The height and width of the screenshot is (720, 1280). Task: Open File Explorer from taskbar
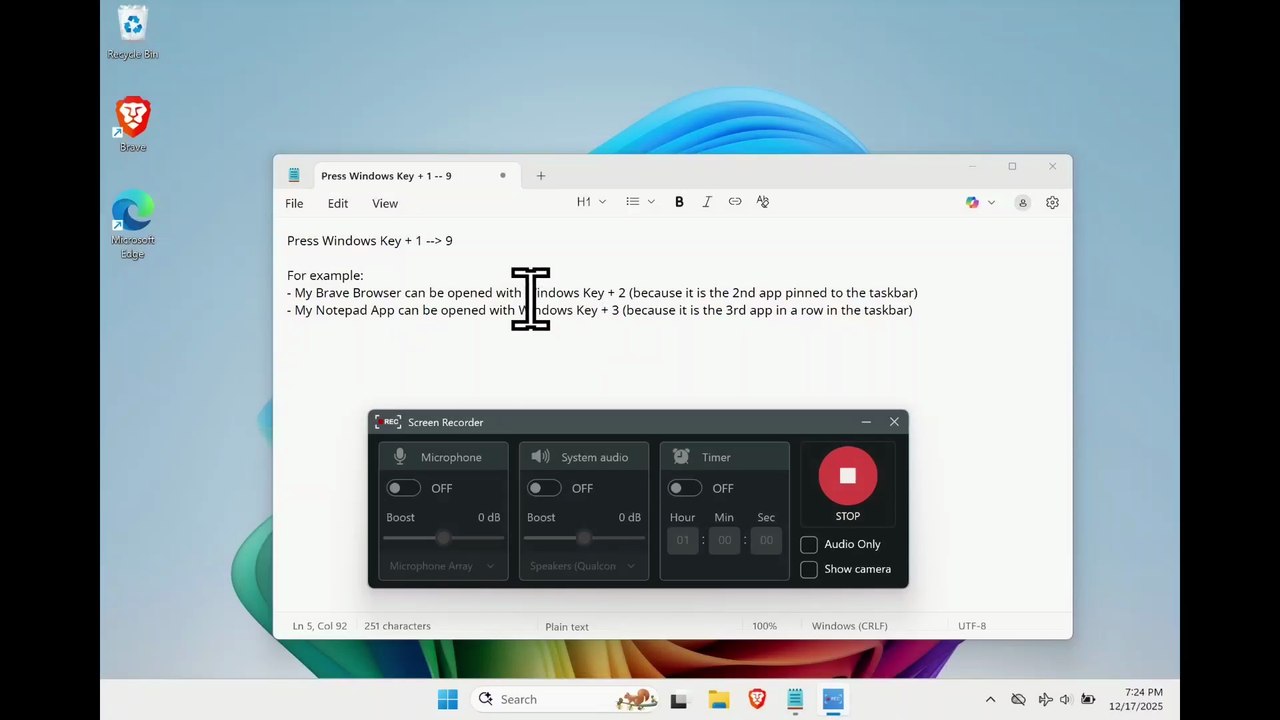click(718, 699)
